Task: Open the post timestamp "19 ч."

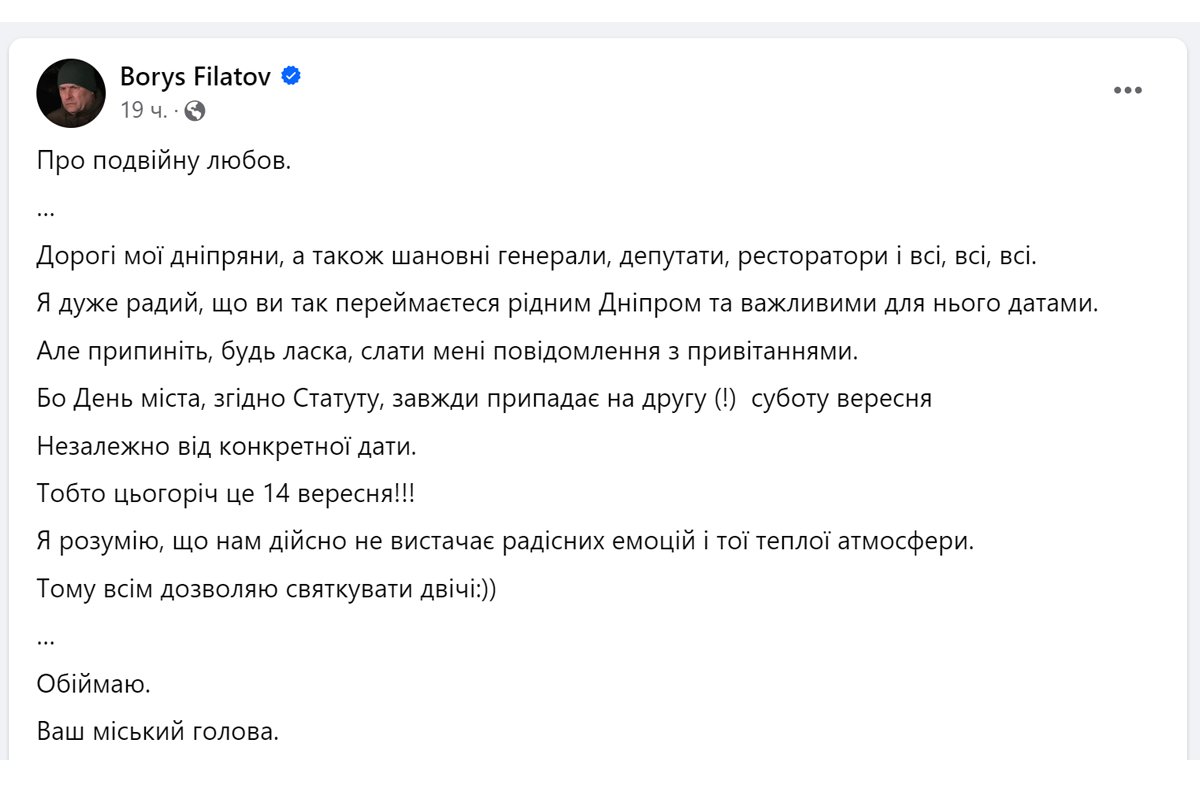Action: (x=143, y=111)
